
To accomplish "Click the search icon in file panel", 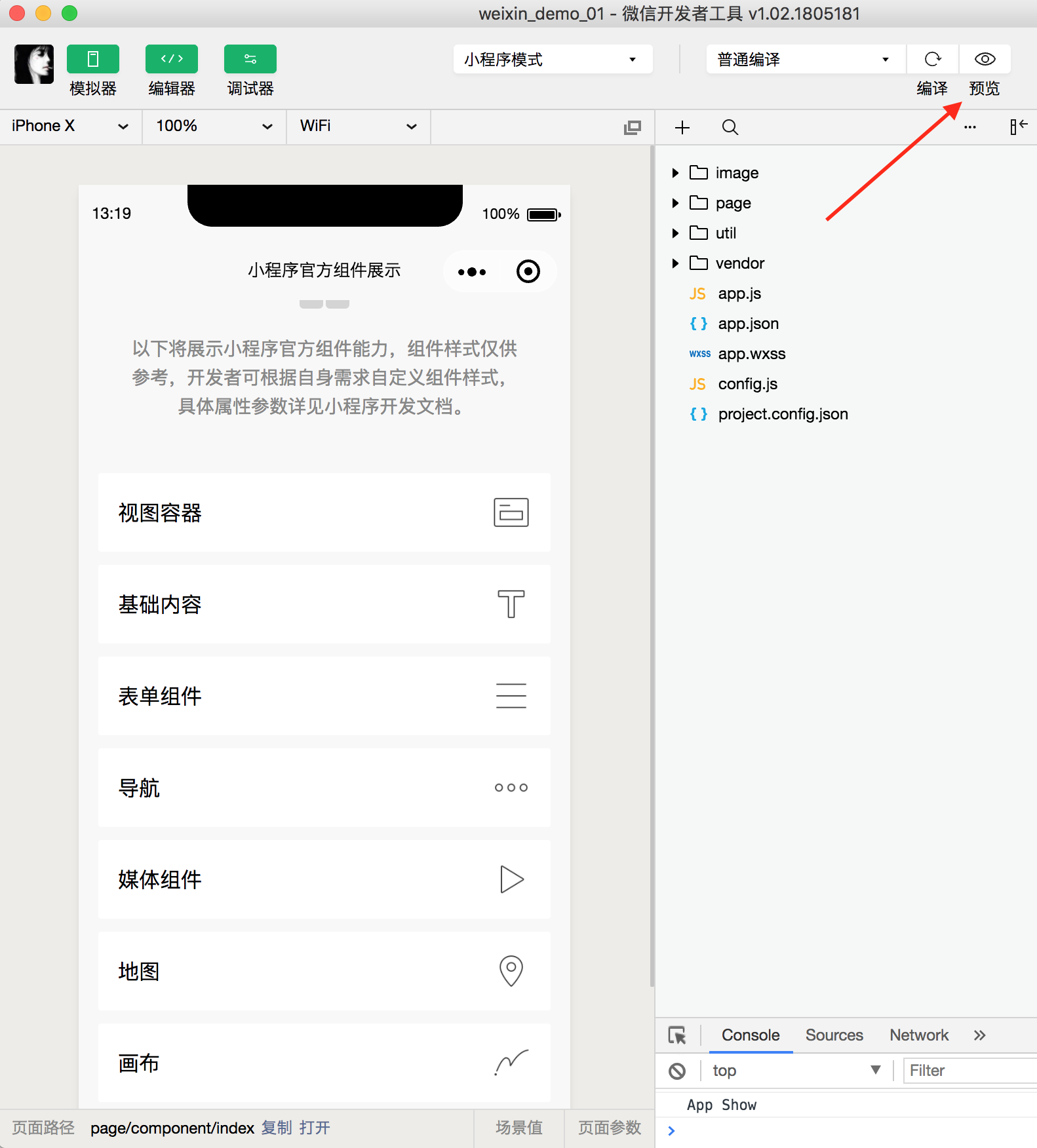I will pos(730,127).
